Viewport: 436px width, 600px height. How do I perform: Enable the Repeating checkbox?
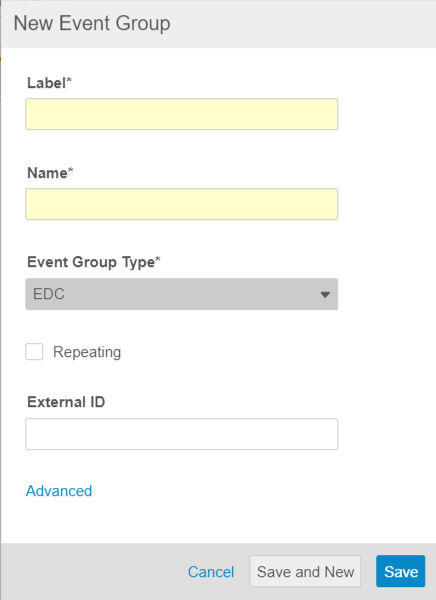point(34,352)
